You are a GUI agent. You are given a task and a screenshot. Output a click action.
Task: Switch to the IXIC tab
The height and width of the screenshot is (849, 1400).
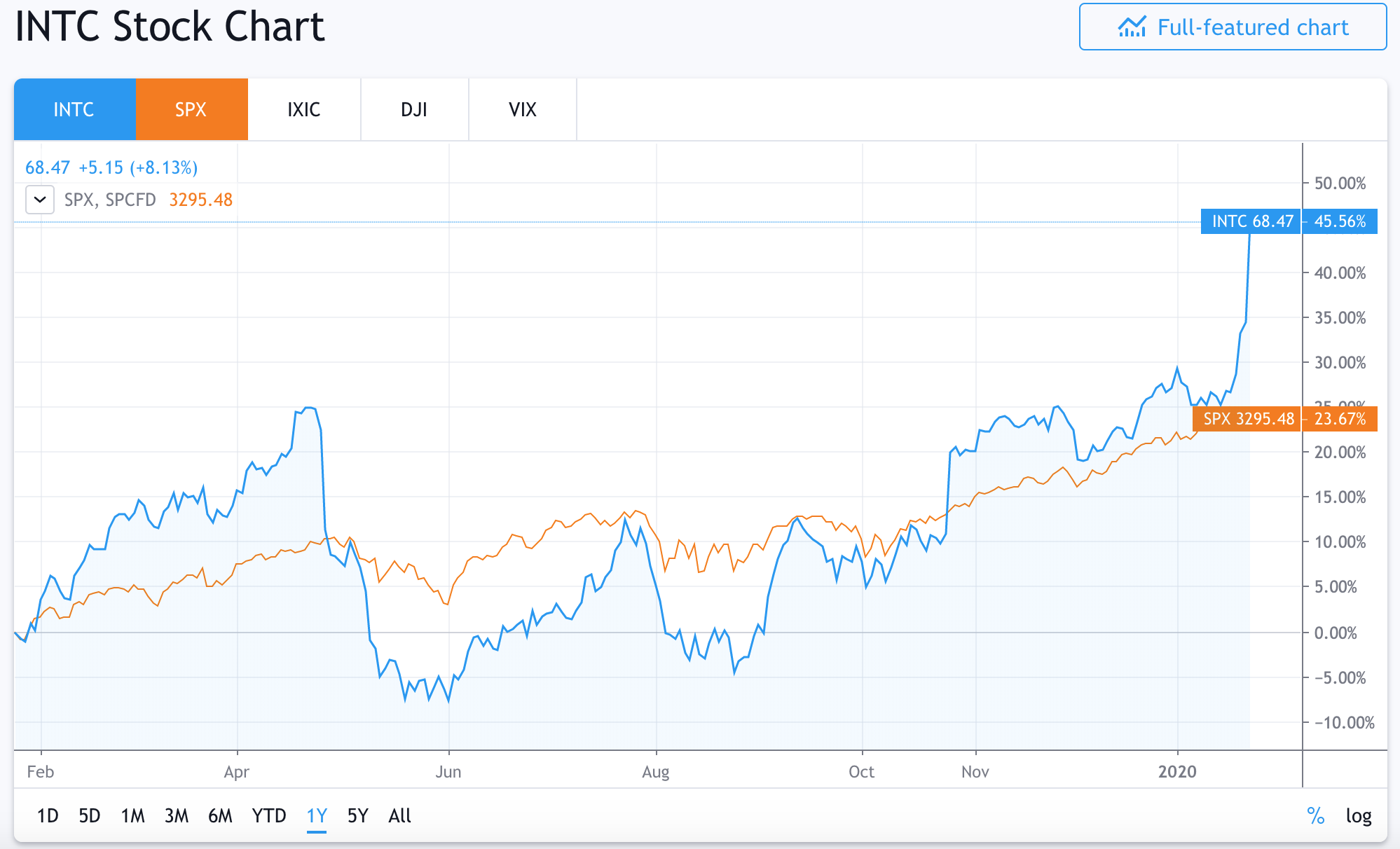(x=304, y=109)
